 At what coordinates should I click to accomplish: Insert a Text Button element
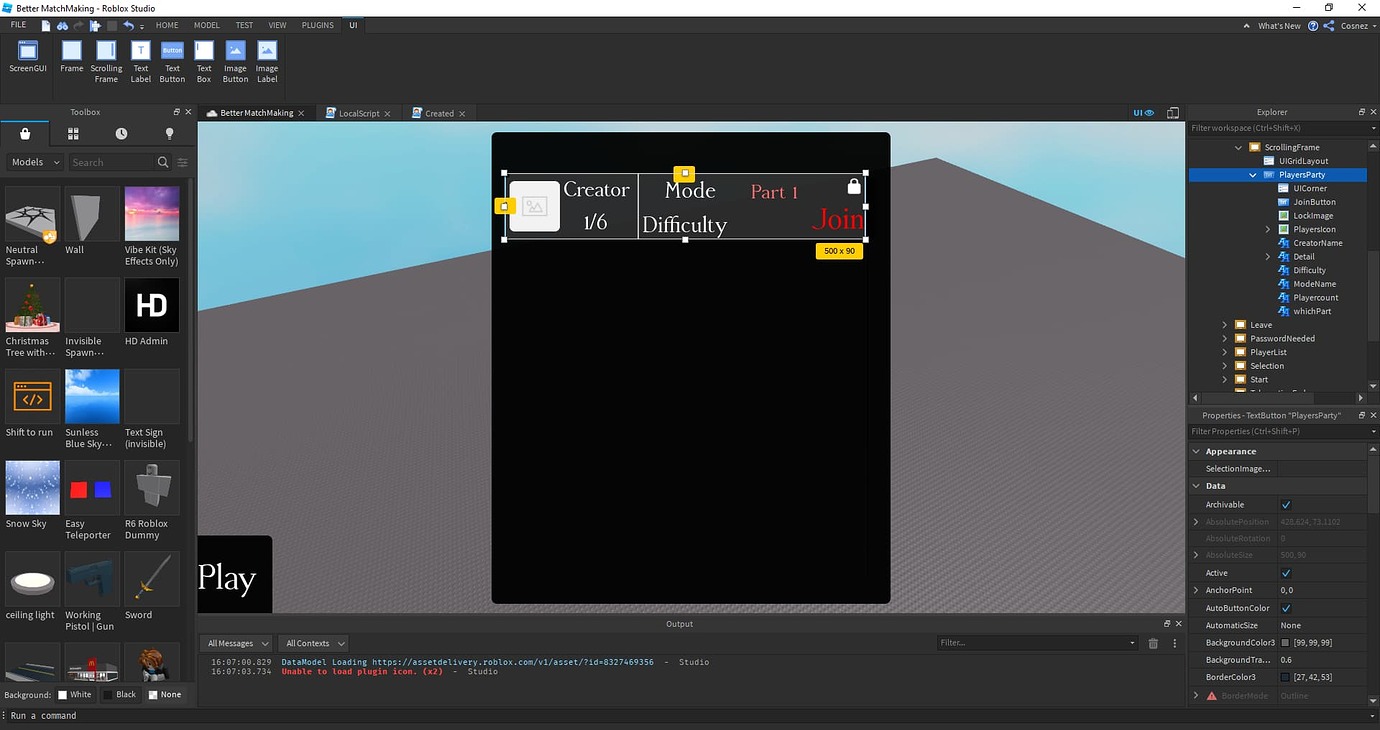[x=172, y=61]
